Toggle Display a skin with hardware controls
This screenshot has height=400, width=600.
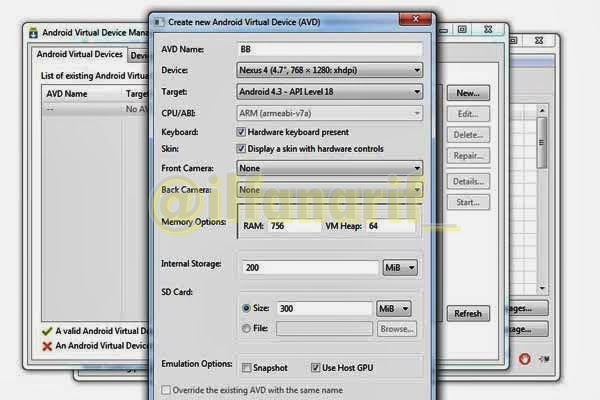241,149
